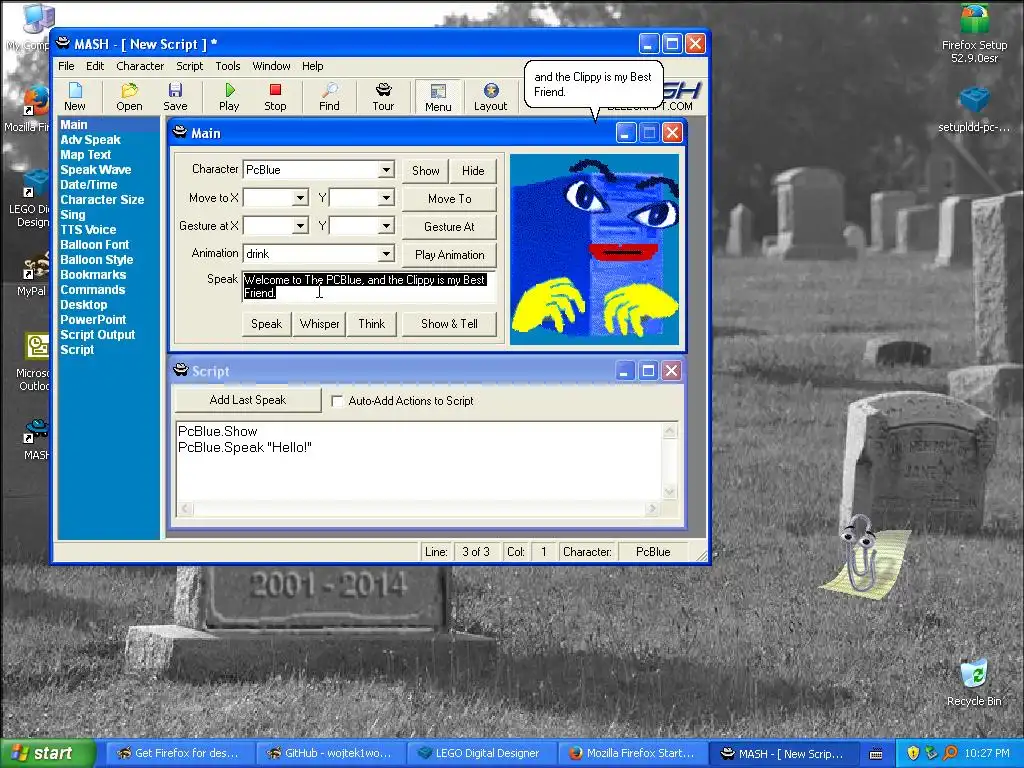Select the MASH desktop shortcut icon
1024x768 pixels.
(36, 440)
